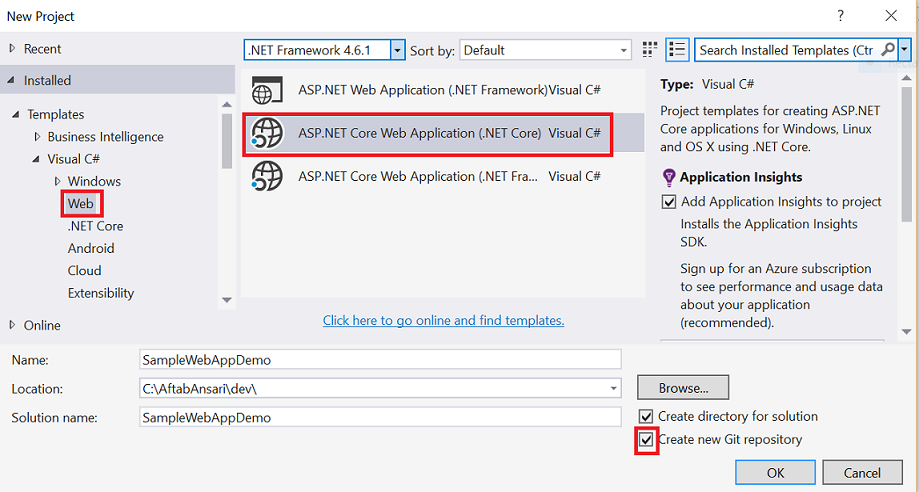
Task: Click the ASP.NET Web Application (.NET Framework) icon
Action: 267,91
